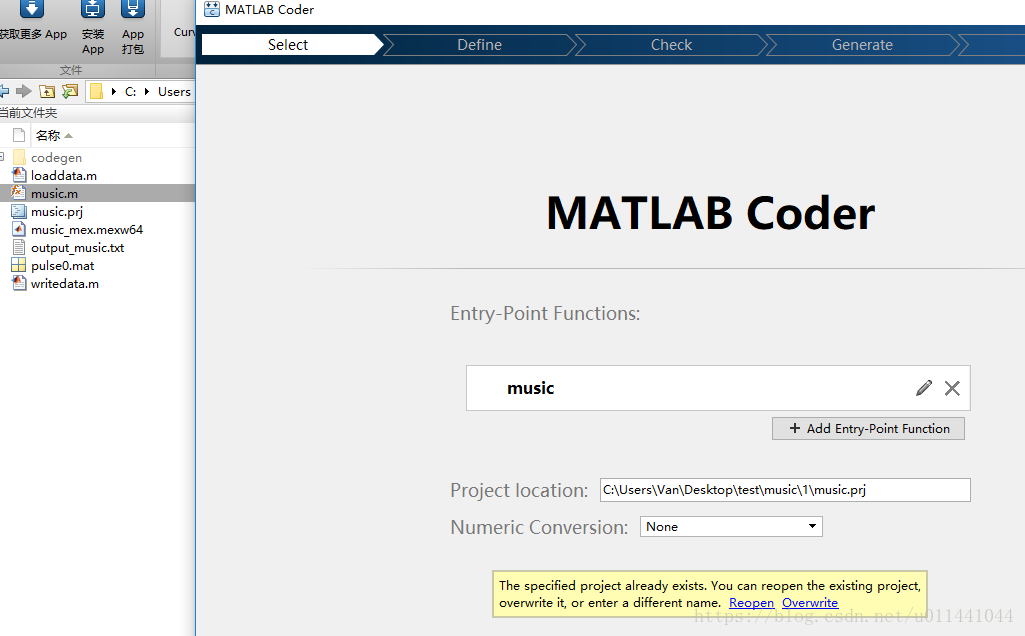
Task: Click the loaddata.m file icon
Action: coord(19,175)
